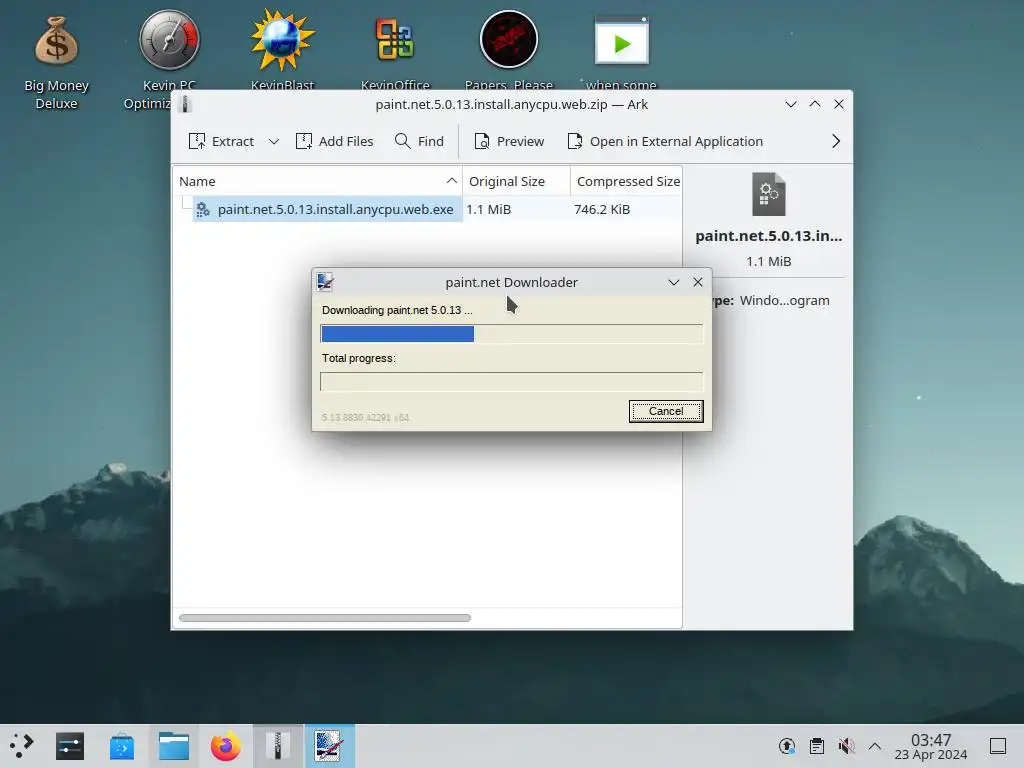Viewport: 1024px width, 768px height.
Task: Switch to Ark task in taskbar
Action: point(278,746)
